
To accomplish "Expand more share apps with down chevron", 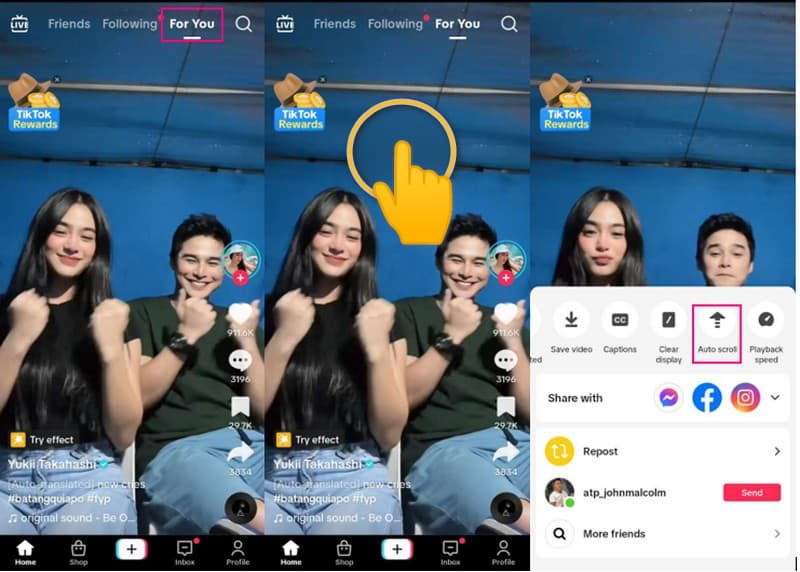I will [775, 398].
